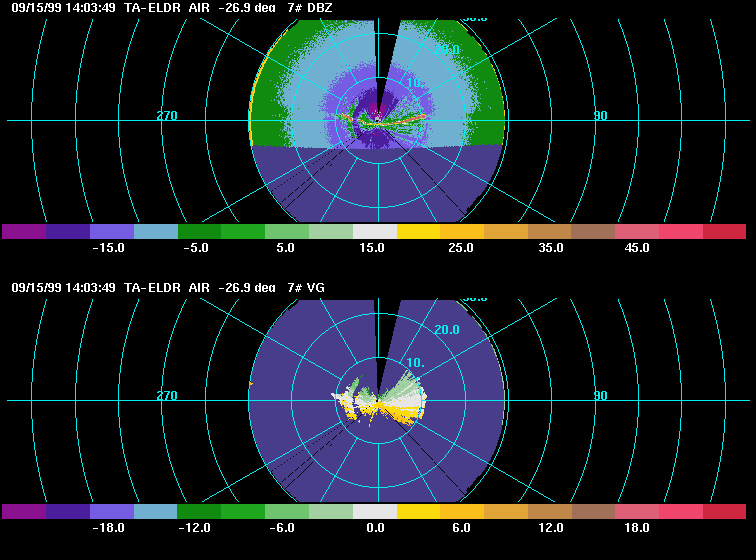Click the 20.0 range ring label in DBZ panel
This screenshot has height=560, width=756.
coord(447,50)
